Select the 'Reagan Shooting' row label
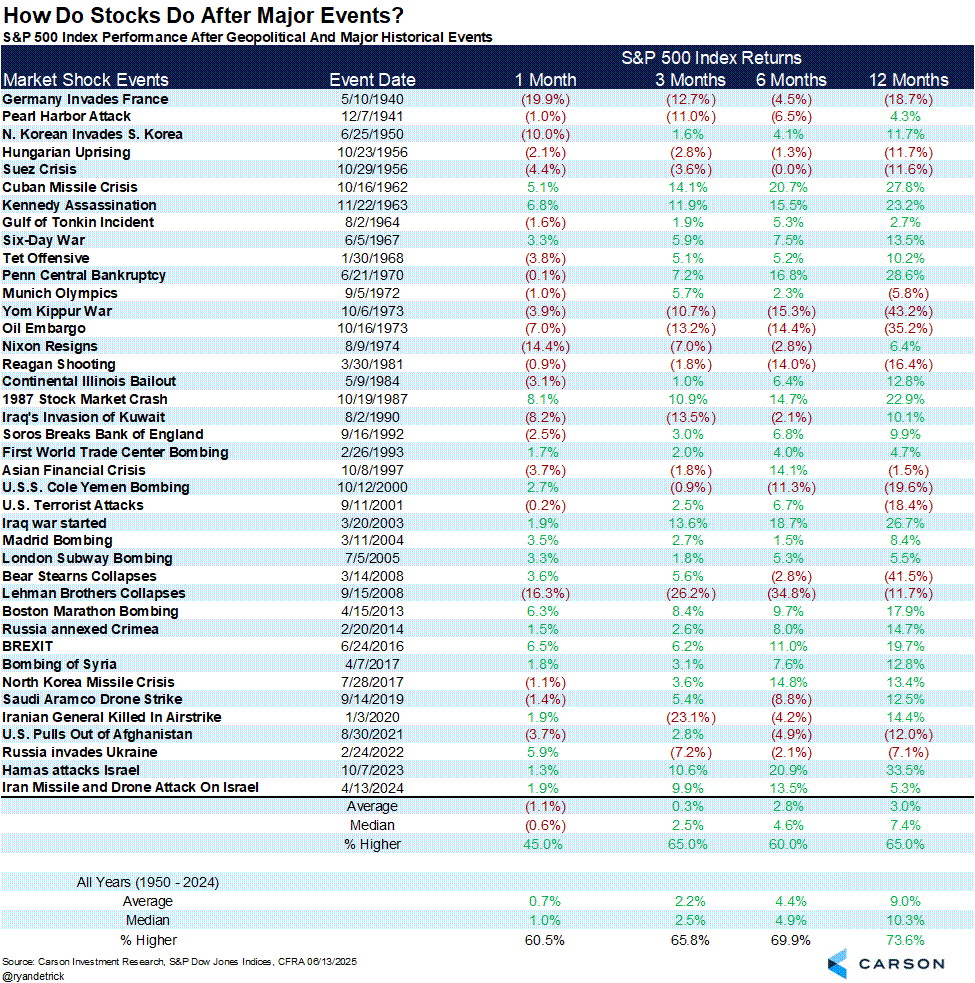Screen dimensions: 975x983 [x=59, y=364]
